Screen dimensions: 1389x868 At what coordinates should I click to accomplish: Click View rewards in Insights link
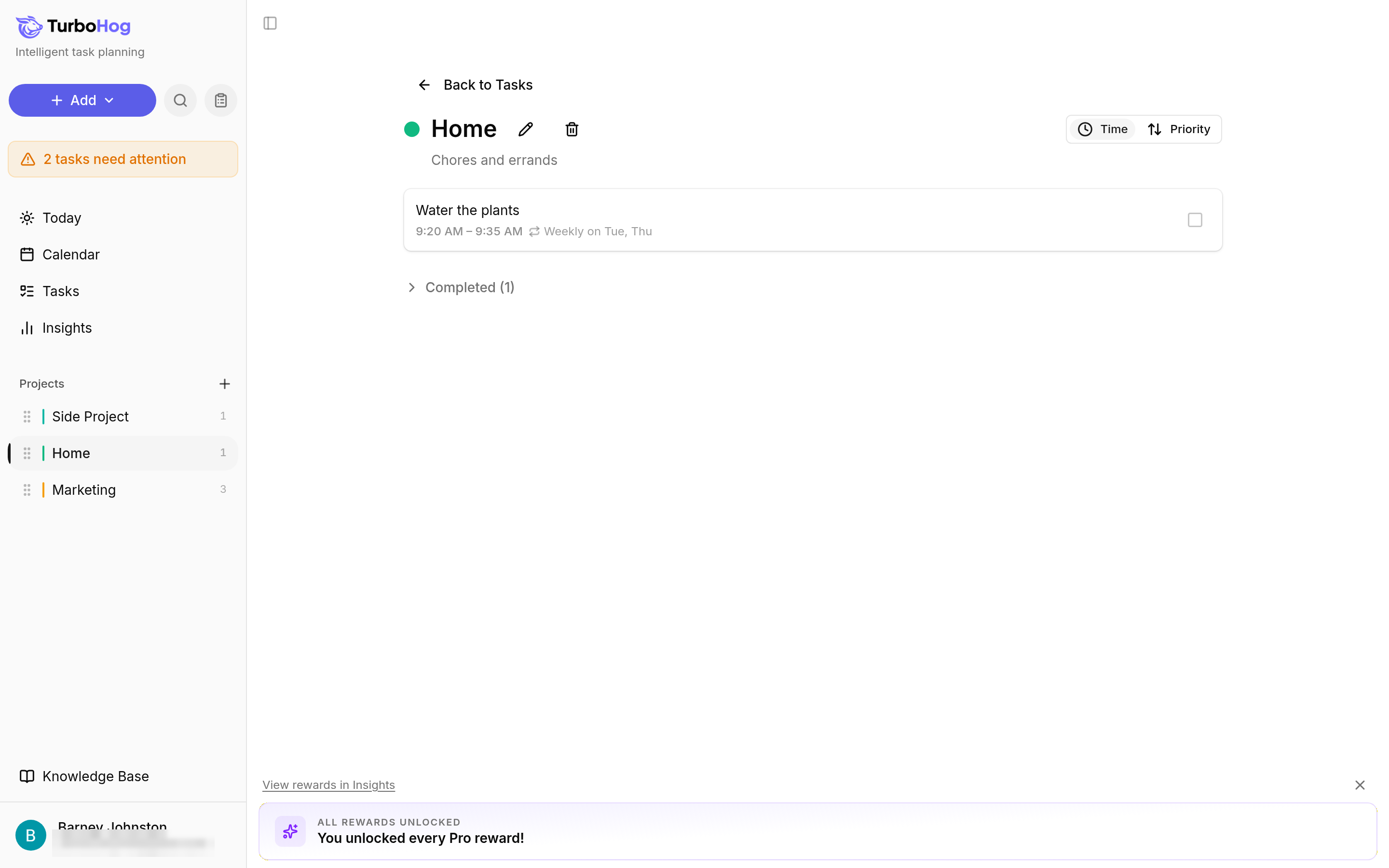[x=328, y=785]
